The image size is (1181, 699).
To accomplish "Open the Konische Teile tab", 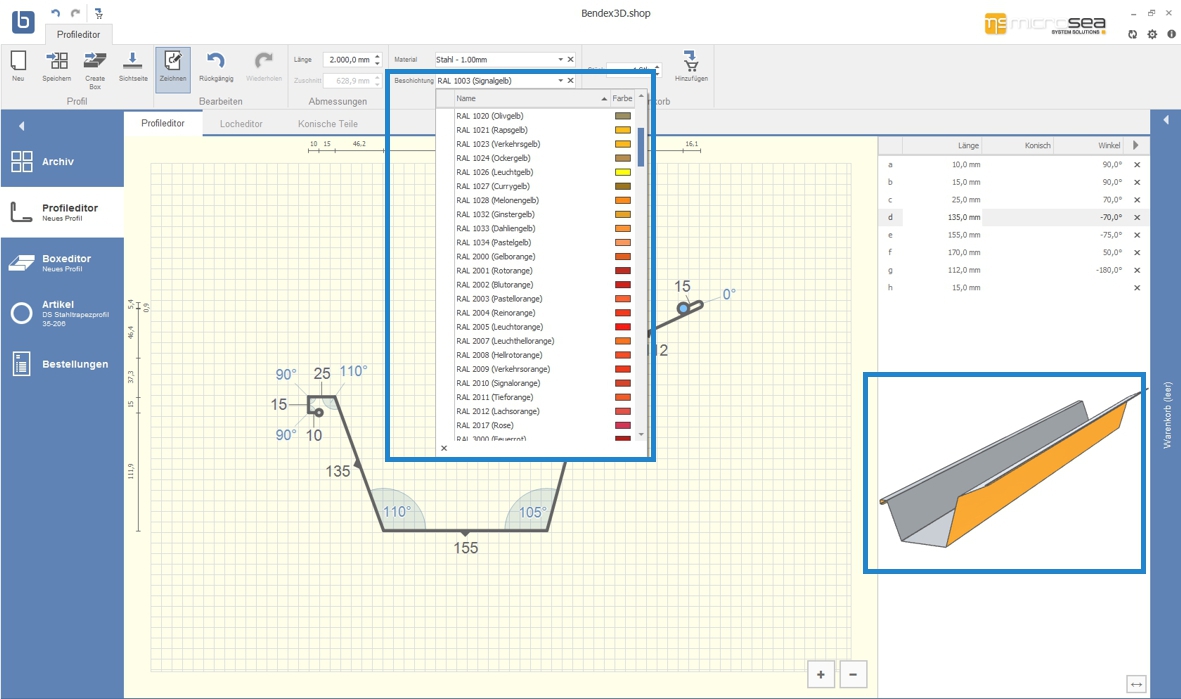I will point(328,124).
